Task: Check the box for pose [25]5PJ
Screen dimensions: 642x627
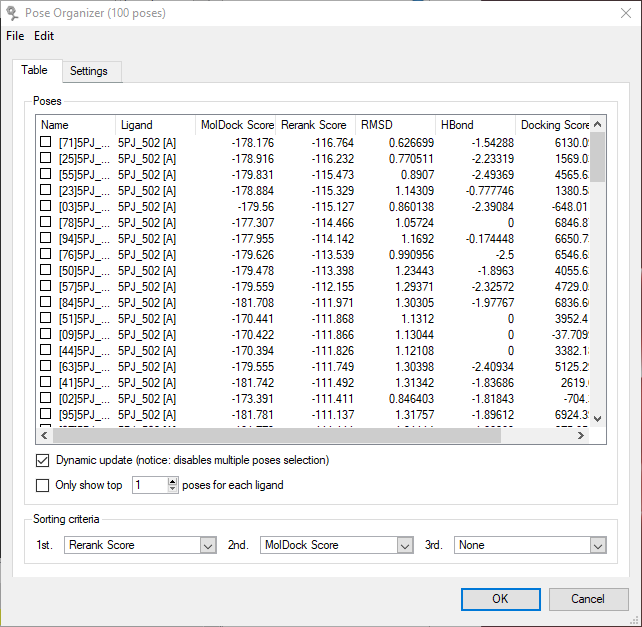Action: coord(45,158)
